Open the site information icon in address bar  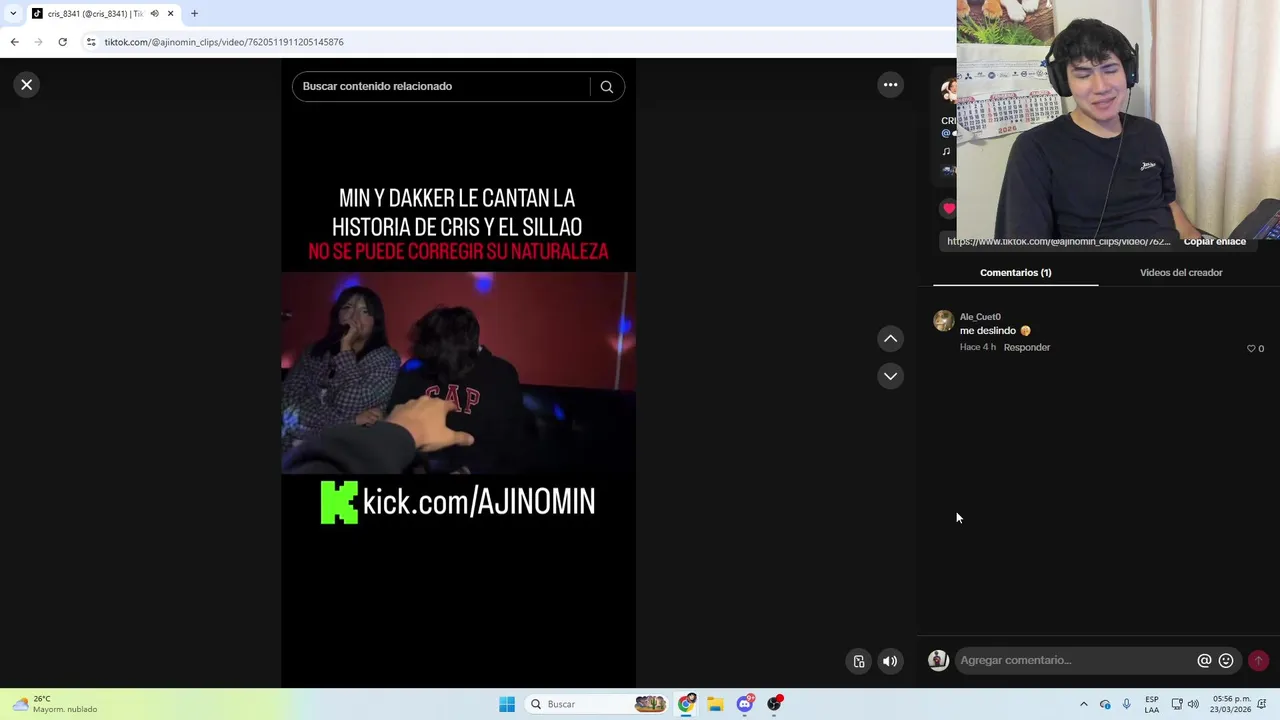[x=91, y=42]
